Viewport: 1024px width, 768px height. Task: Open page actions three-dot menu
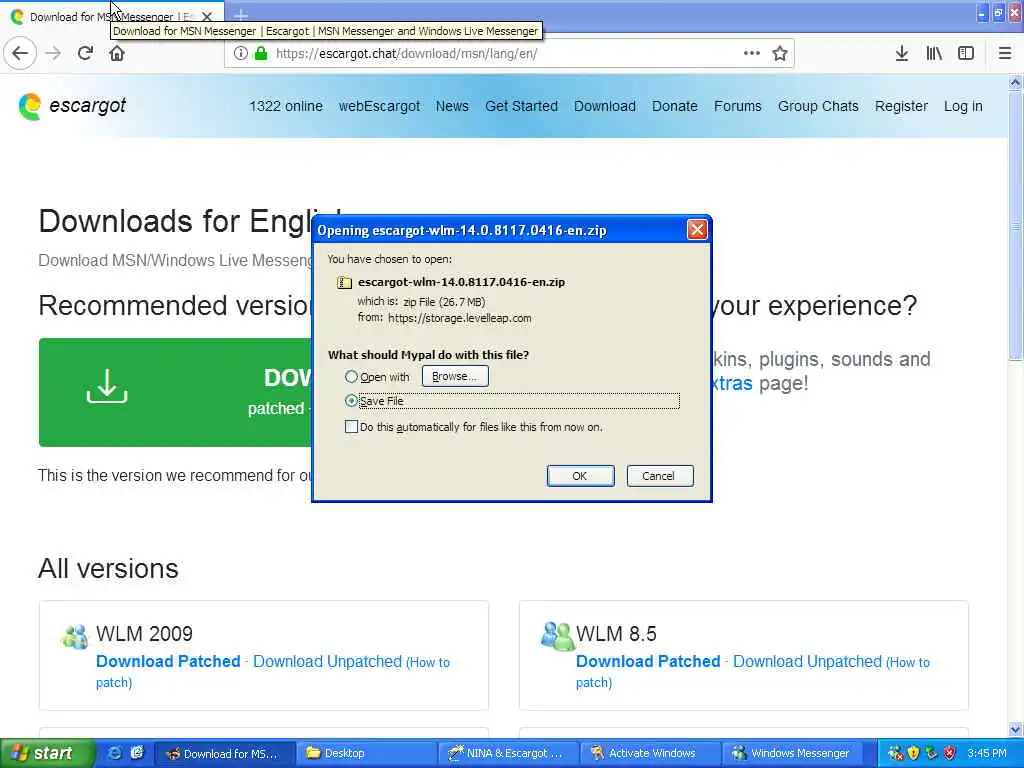(752, 54)
